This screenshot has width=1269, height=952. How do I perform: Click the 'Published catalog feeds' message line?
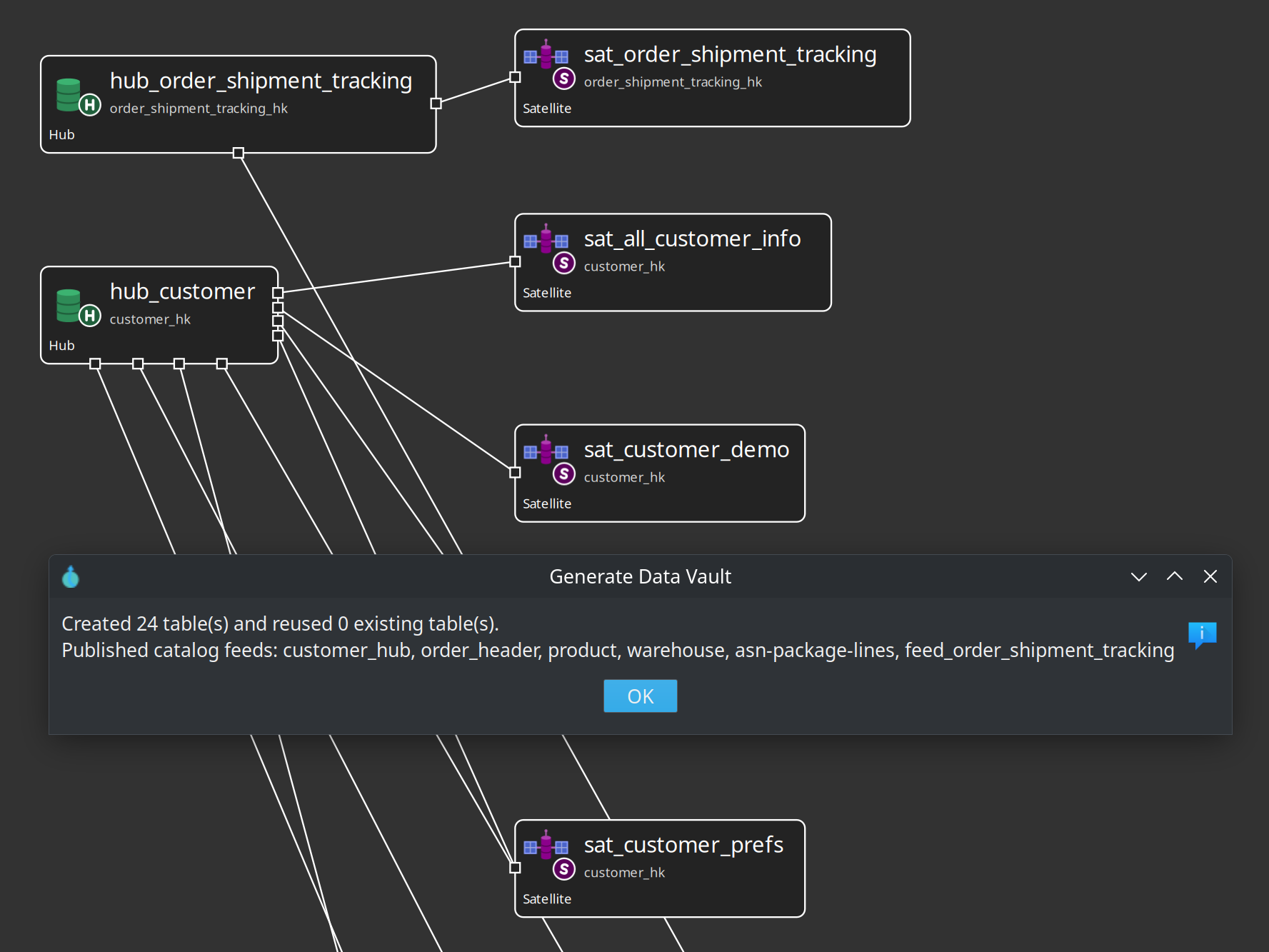tap(618, 650)
